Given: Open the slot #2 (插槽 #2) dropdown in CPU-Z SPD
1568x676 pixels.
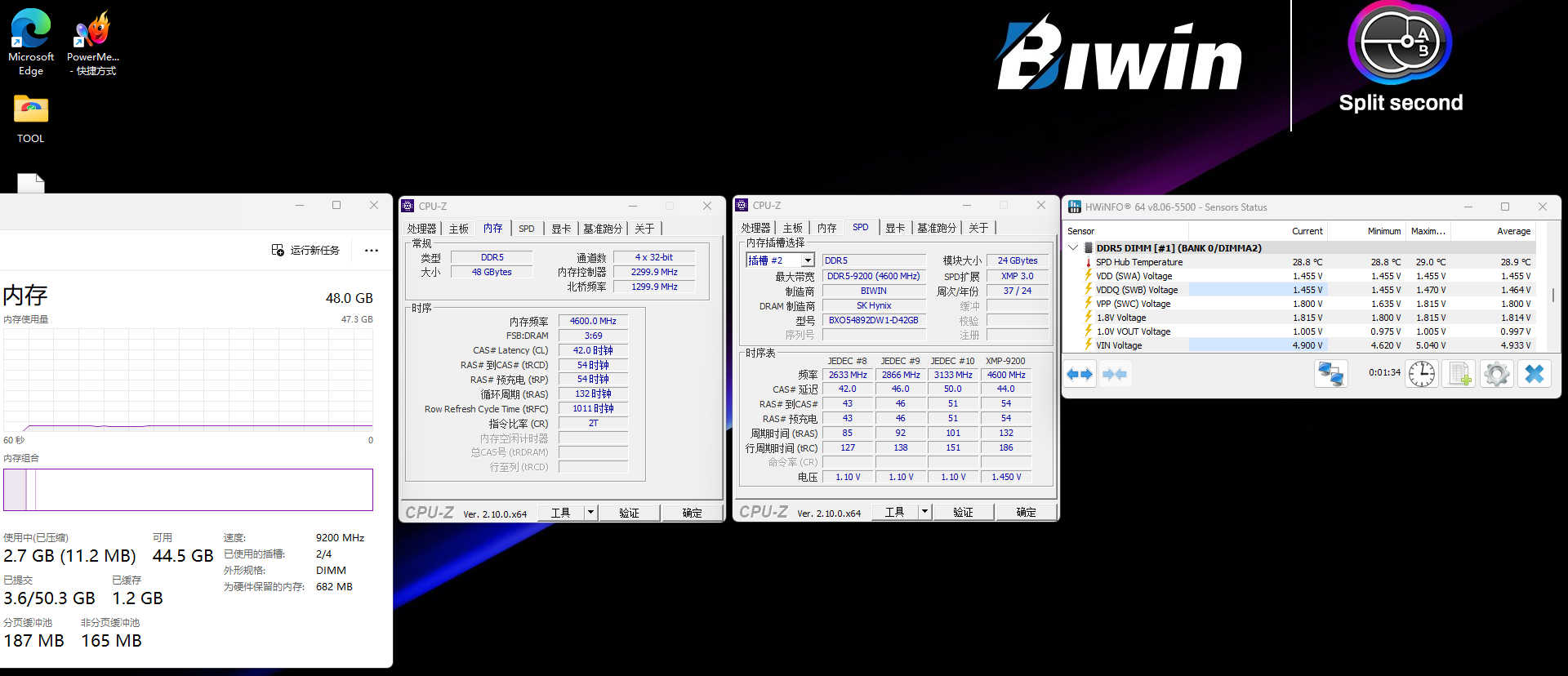Looking at the screenshot, I should pyautogui.click(x=808, y=260).
